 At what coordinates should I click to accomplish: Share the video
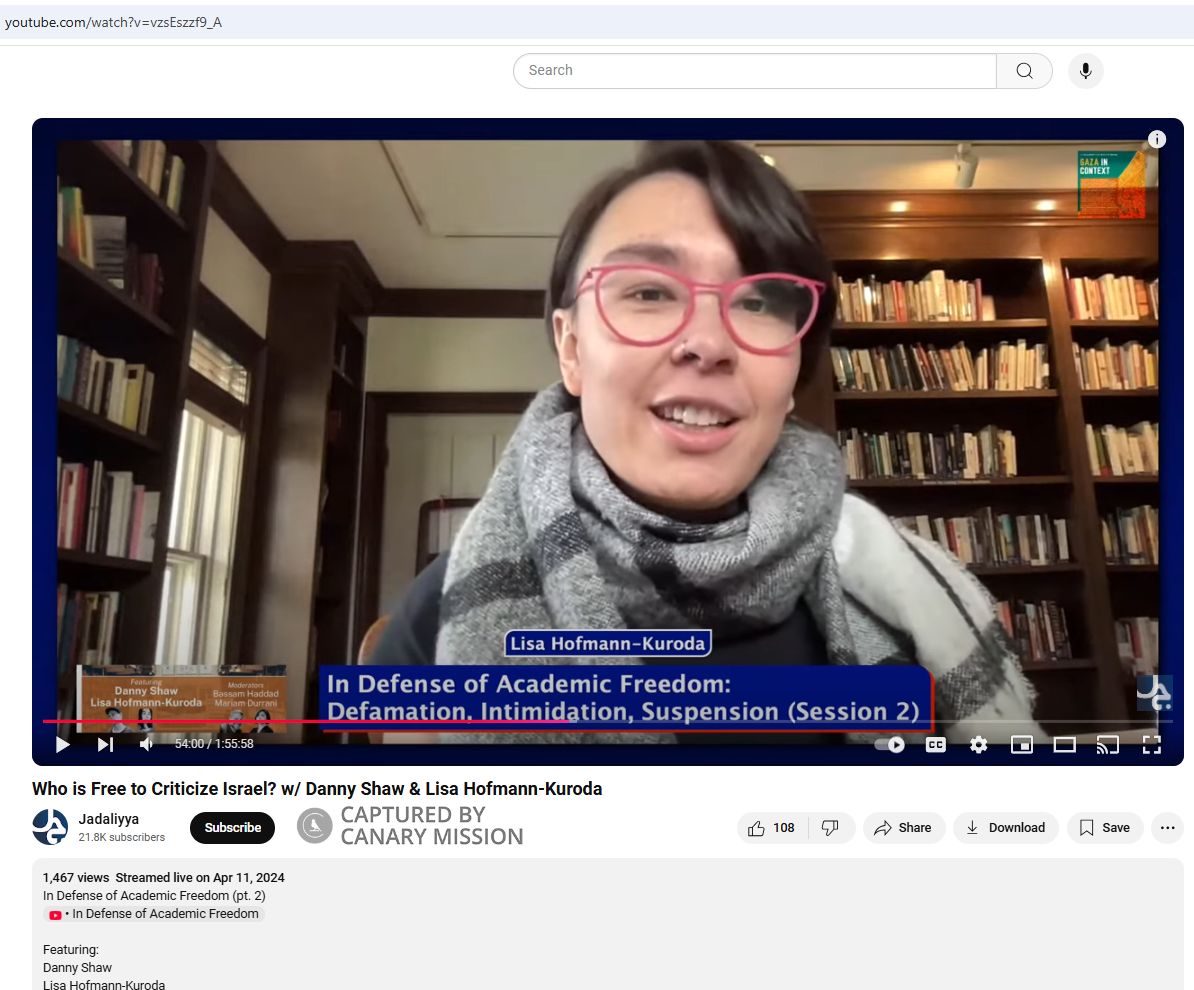(x=903, y=828)
